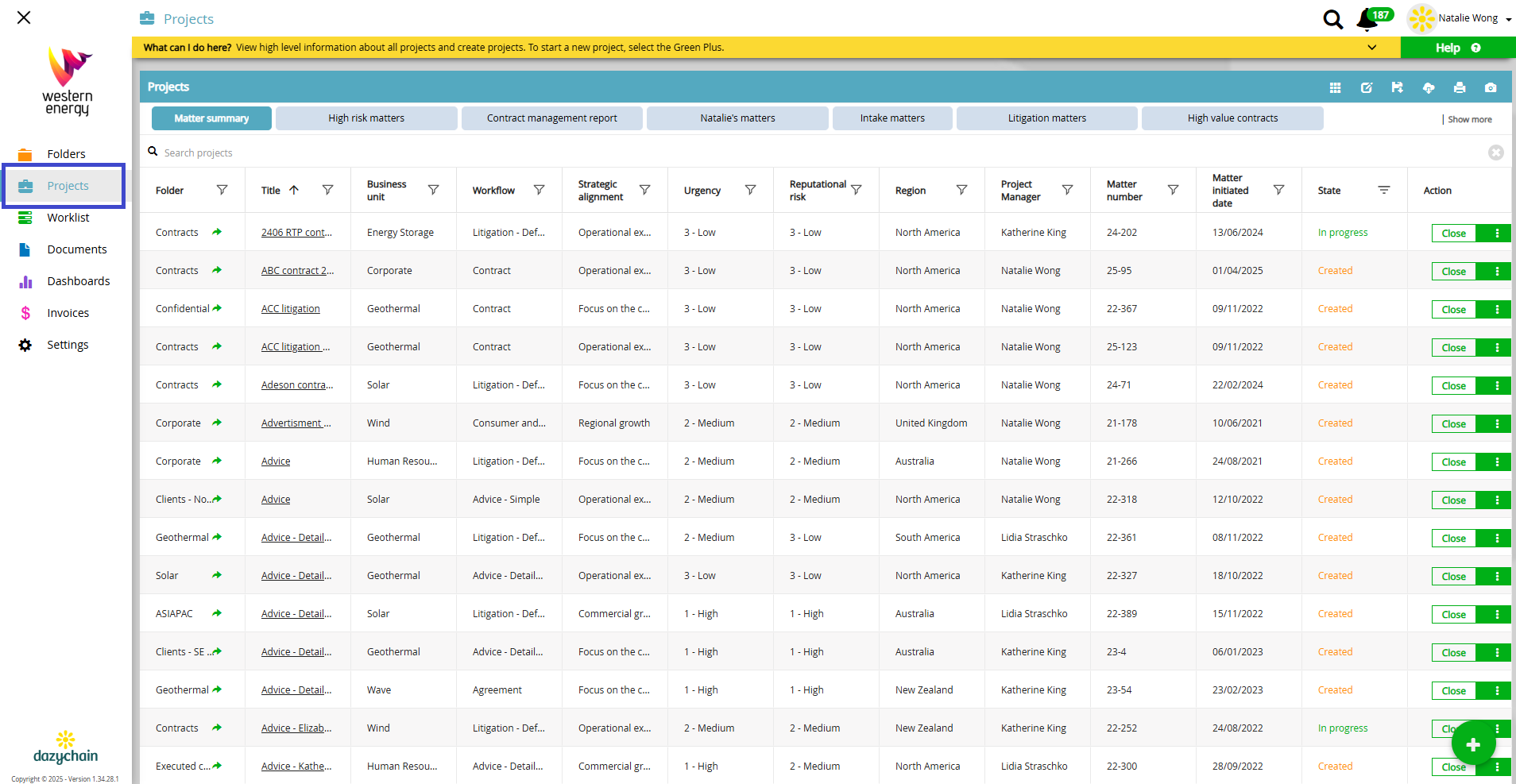Image resolution: width=1516 pixels, height=784 pixels.
Task: Open the Natalie Wong user menu
Action: (1460, 18)
